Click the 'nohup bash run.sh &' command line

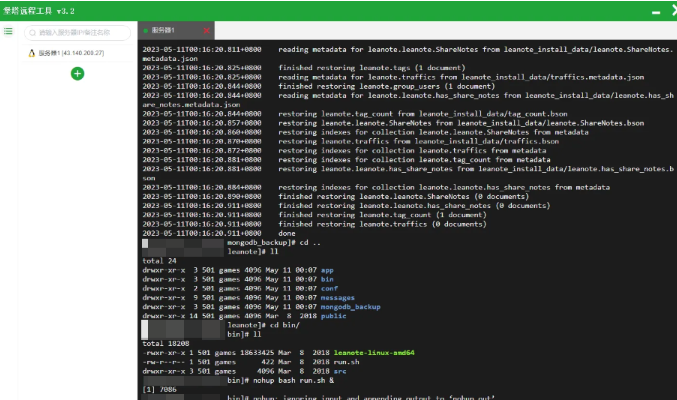tap(293, 381)
